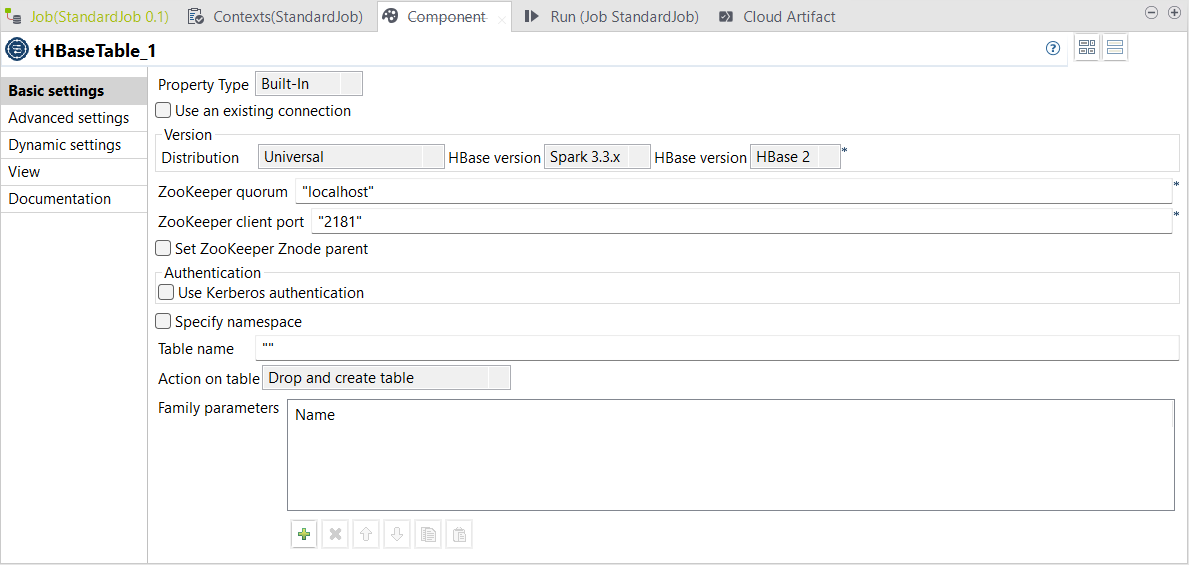Screen dimensions: 1189x565
Task: Click the copy rows icon
Action: coord(428,535)
